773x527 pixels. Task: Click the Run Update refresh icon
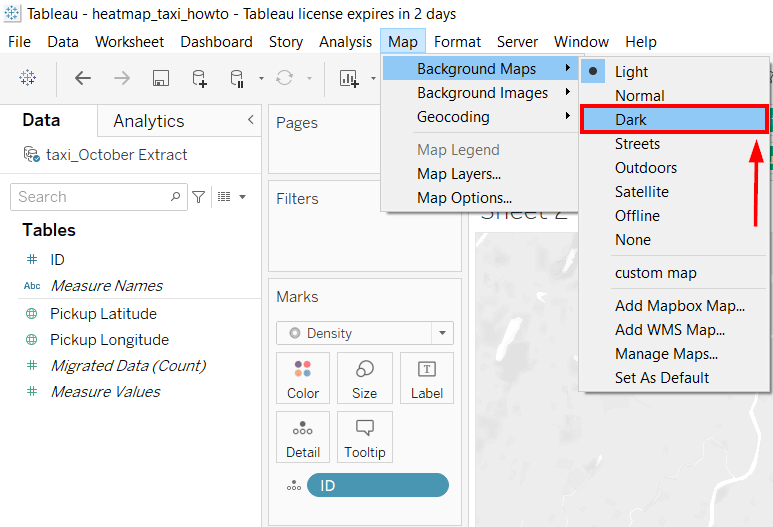tap(284, 78)
